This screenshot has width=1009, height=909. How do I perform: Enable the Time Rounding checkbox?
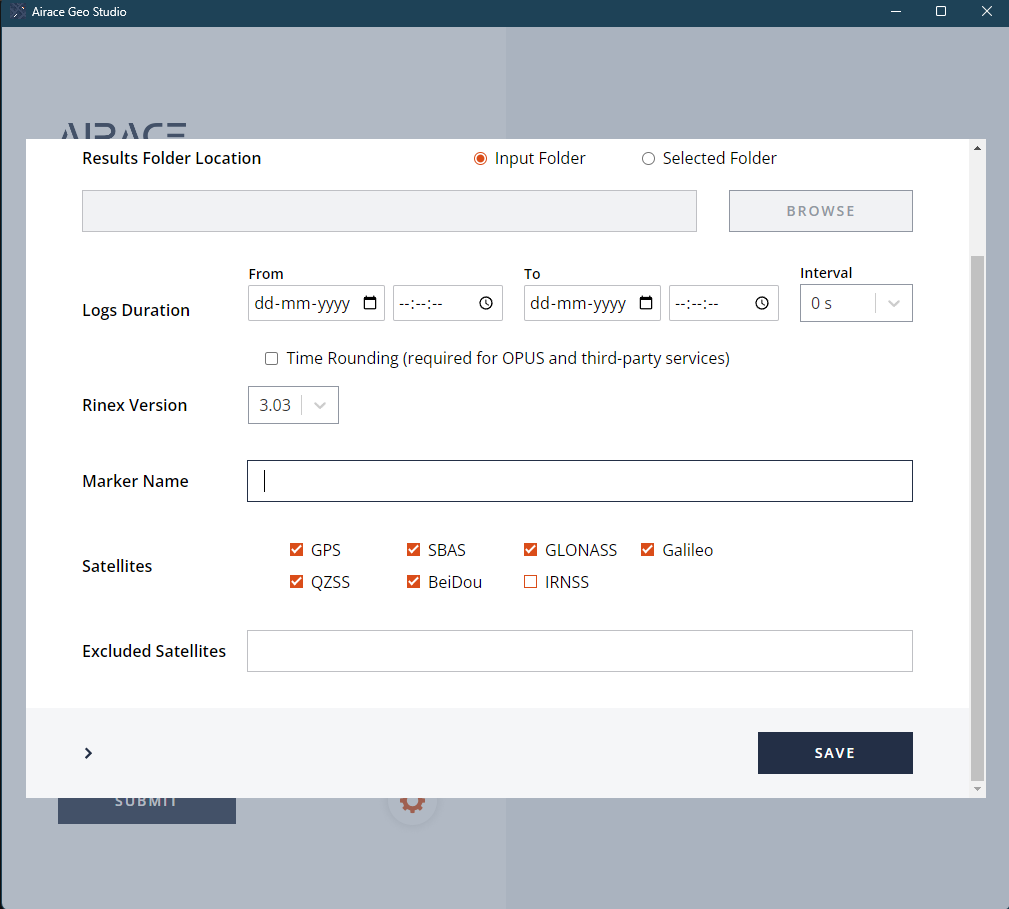[x=271, y=358]
